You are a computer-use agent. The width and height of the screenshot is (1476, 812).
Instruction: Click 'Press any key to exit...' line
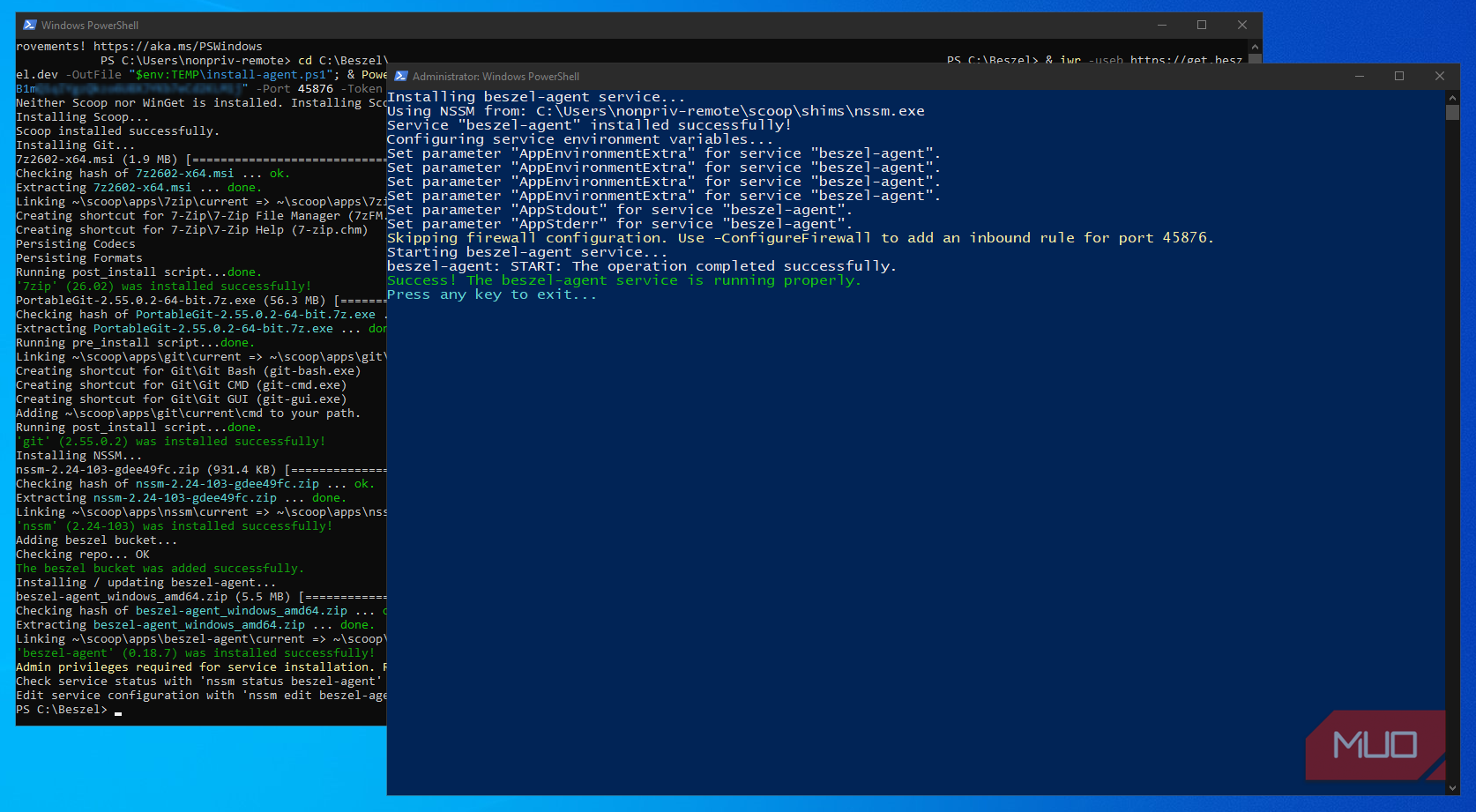tap(492, 294)
